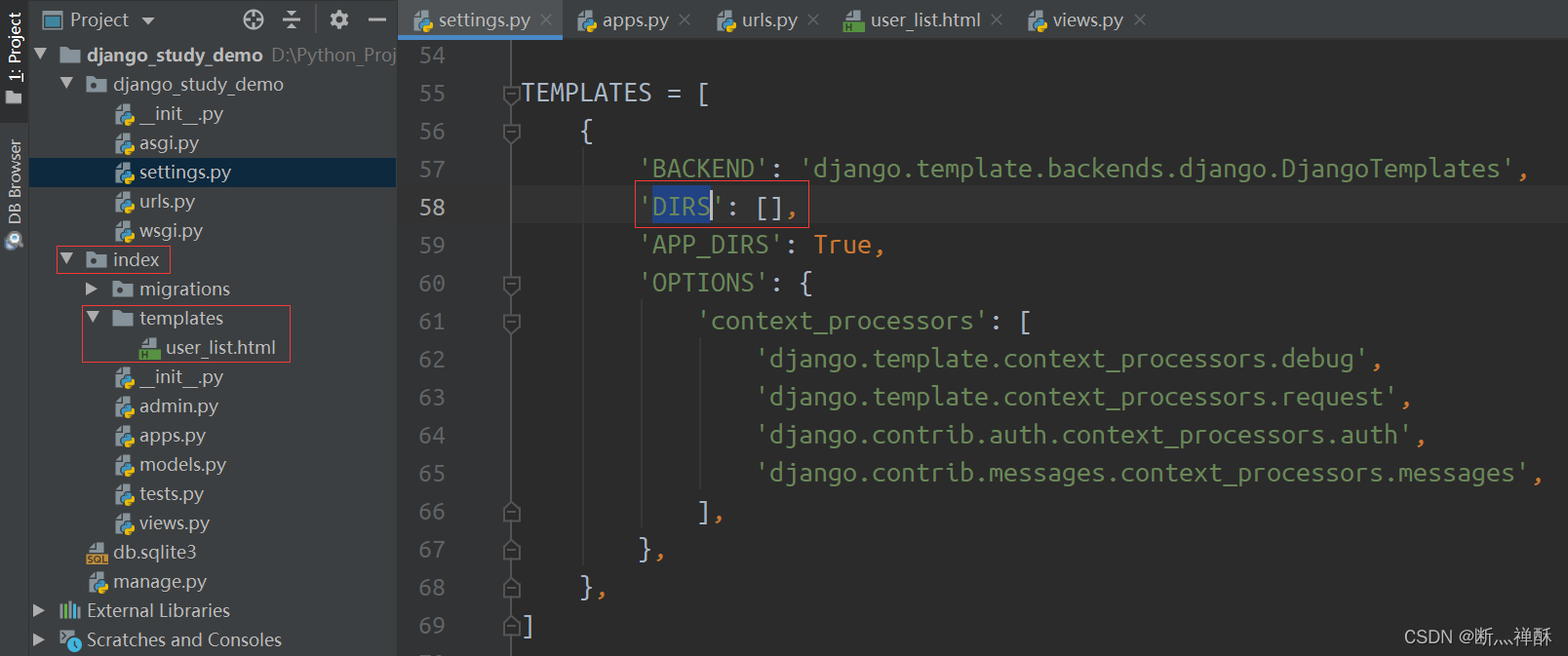Open the 1: Project tool window tab
This screenshot has width=1568, height=656.
[x=14, y=57]
